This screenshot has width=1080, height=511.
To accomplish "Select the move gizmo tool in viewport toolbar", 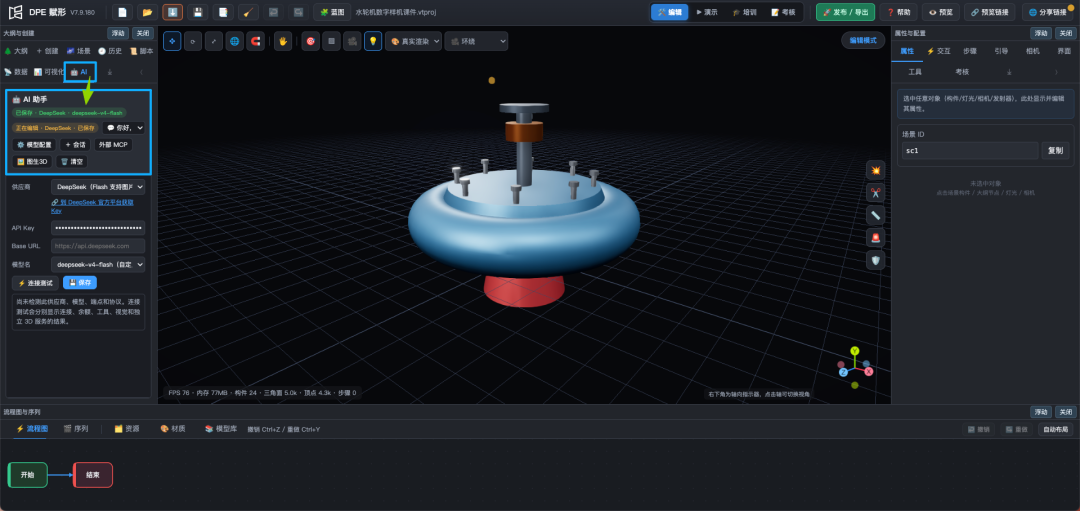I will [172, 41].
